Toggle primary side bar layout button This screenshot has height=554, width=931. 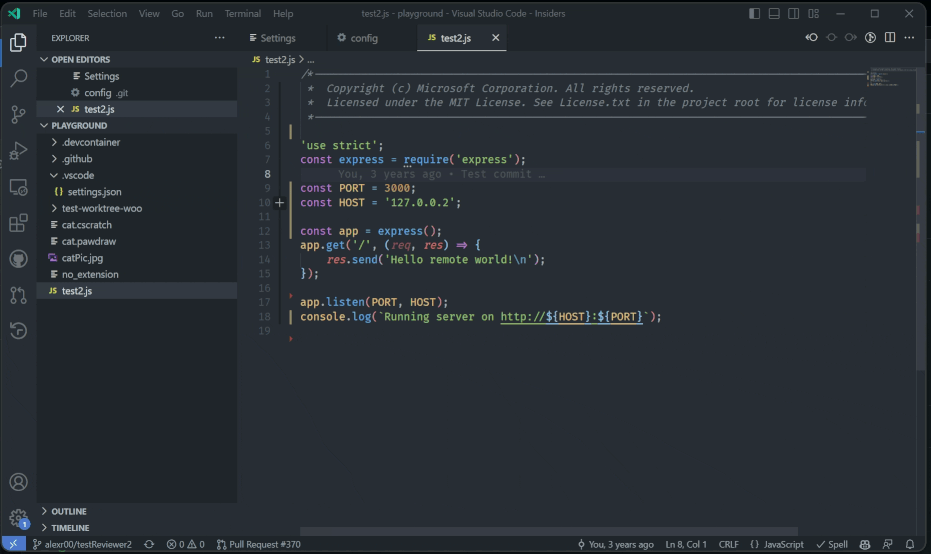click(754, 14)
